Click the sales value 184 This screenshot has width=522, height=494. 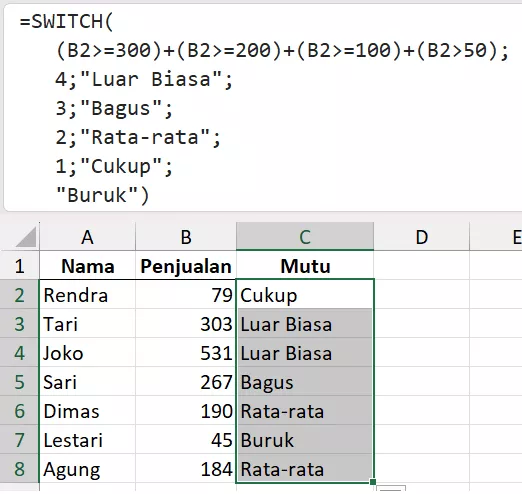point(186,469)
